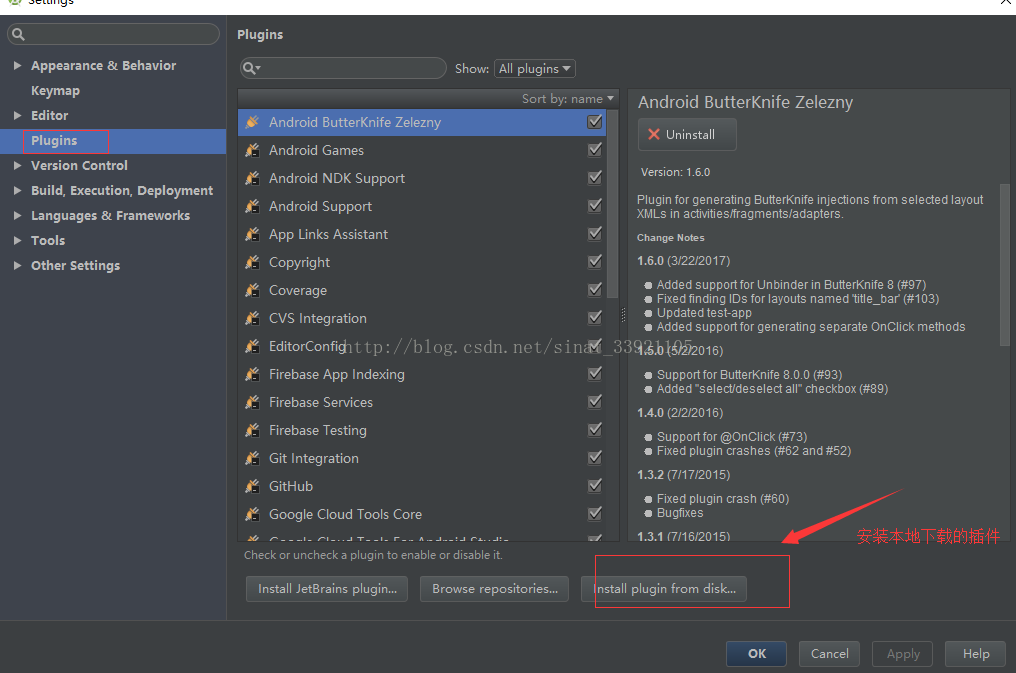The width and height of the screenshot is (1016, 673).
Task: Focus the plugin search field
Action: point(343,68)
